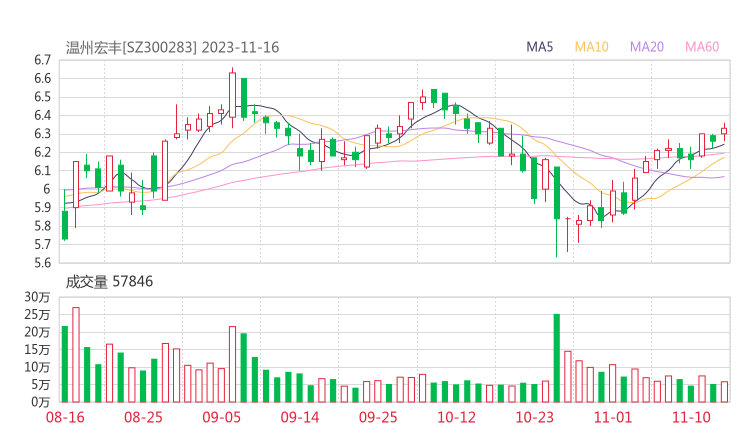740x440 pixels.
Task: Click the 11-01 date axis label
Action: coord(613,417)
